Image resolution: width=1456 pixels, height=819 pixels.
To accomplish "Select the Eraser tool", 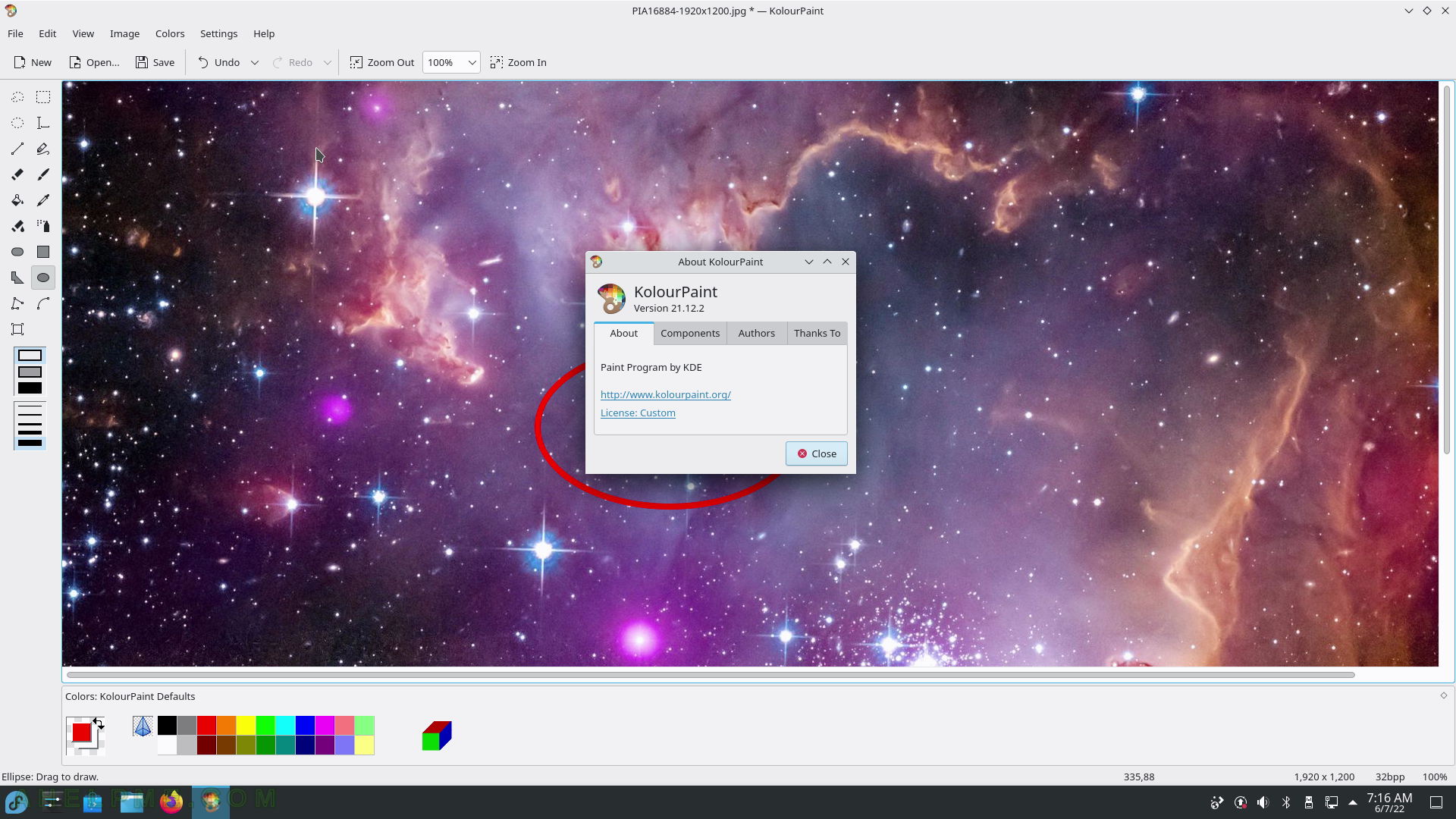I will point(17,174).
